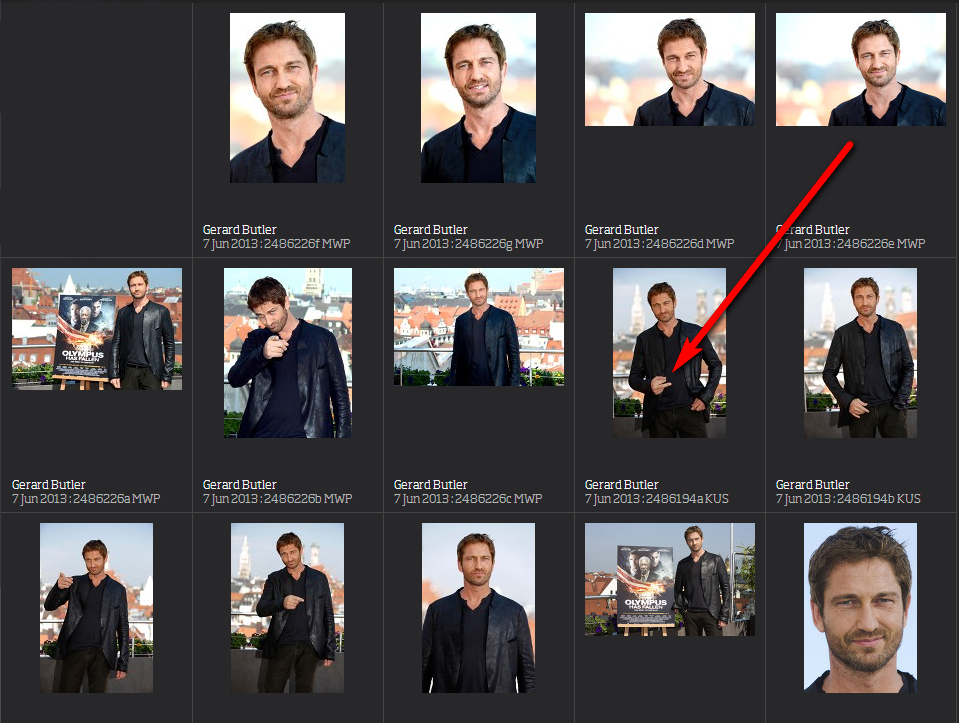Open photo thumbnail 2486226f MWP

coord(287,98)
